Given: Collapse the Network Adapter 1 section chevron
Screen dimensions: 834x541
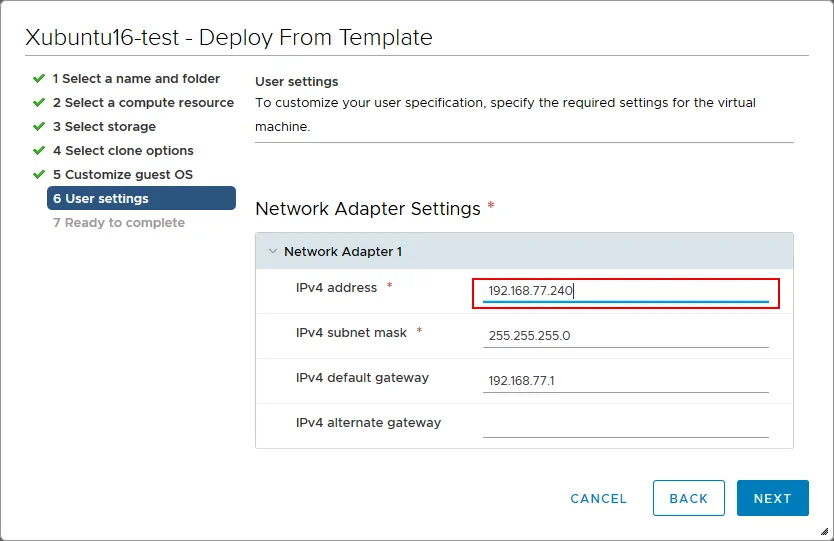Looking at the screenshot, I should (x=272, y=252).
